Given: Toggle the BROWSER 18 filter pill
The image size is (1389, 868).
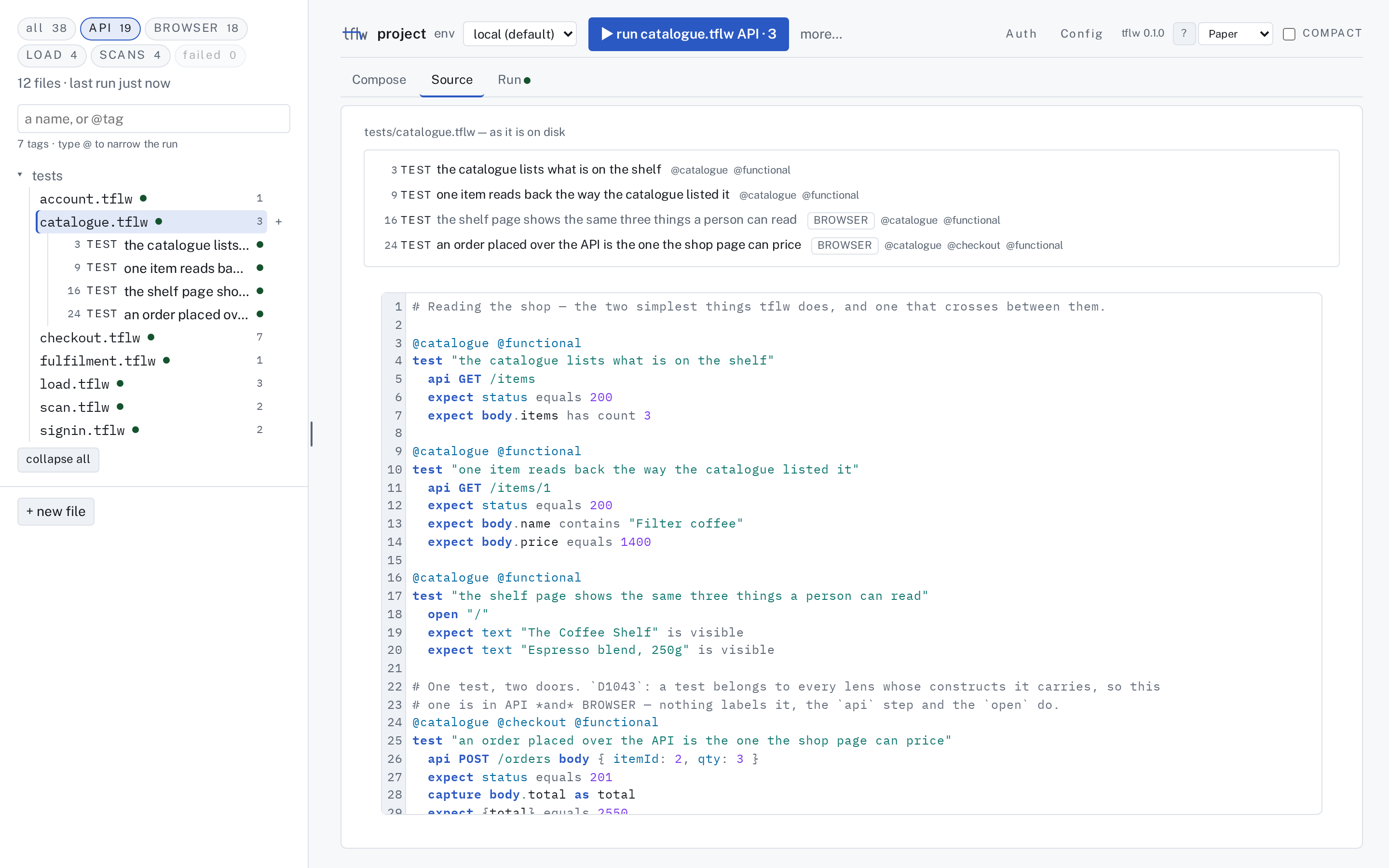Looking at the screenshot, I should click(x=196, y=28).
